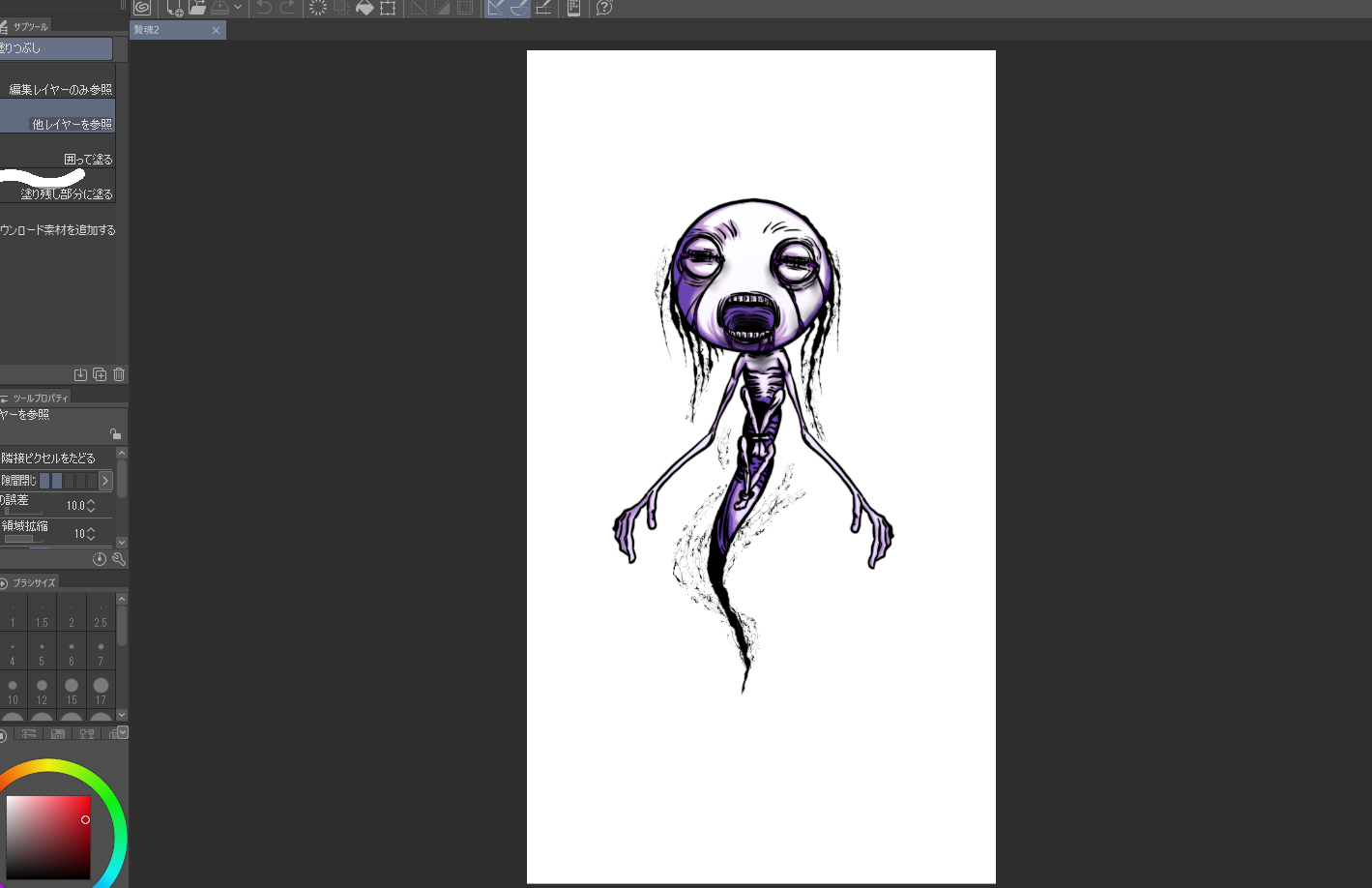Screen dimensions: 1372x888
Task: Toggle the tool property lock icon
Action: (x=115, y=434)
